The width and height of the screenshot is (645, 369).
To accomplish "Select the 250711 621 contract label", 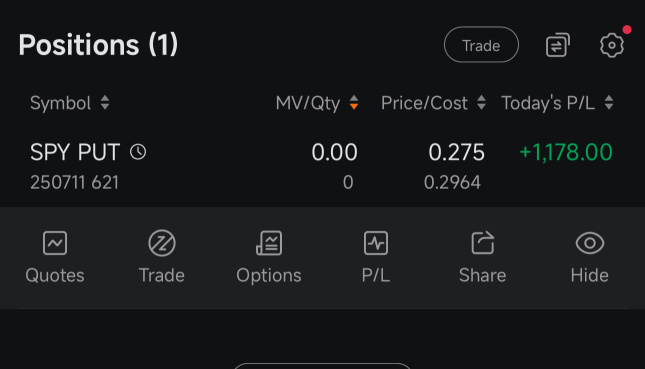I will [x=74, y=182].
